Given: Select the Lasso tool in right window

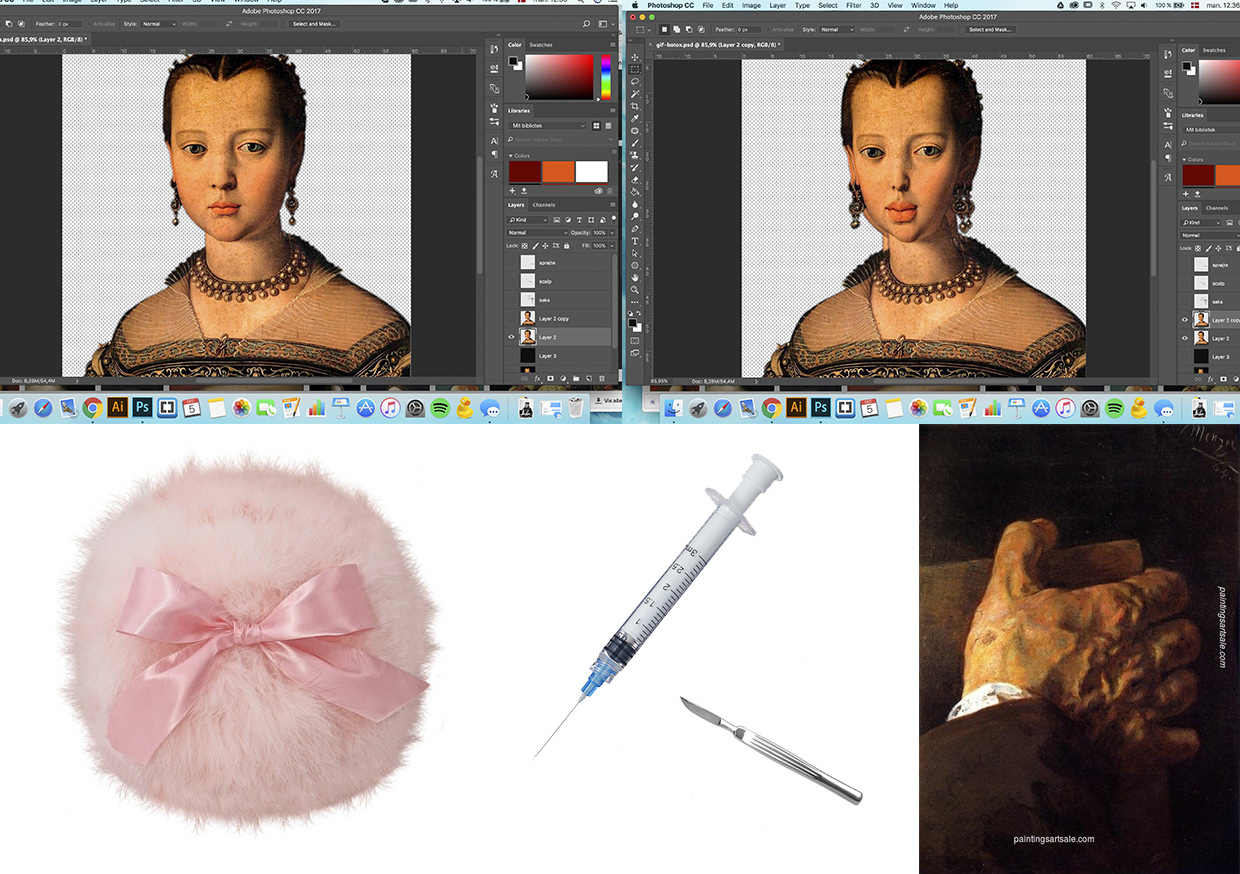Looking at the screenshot, I should pyautogui.click(x=635, y=82).
